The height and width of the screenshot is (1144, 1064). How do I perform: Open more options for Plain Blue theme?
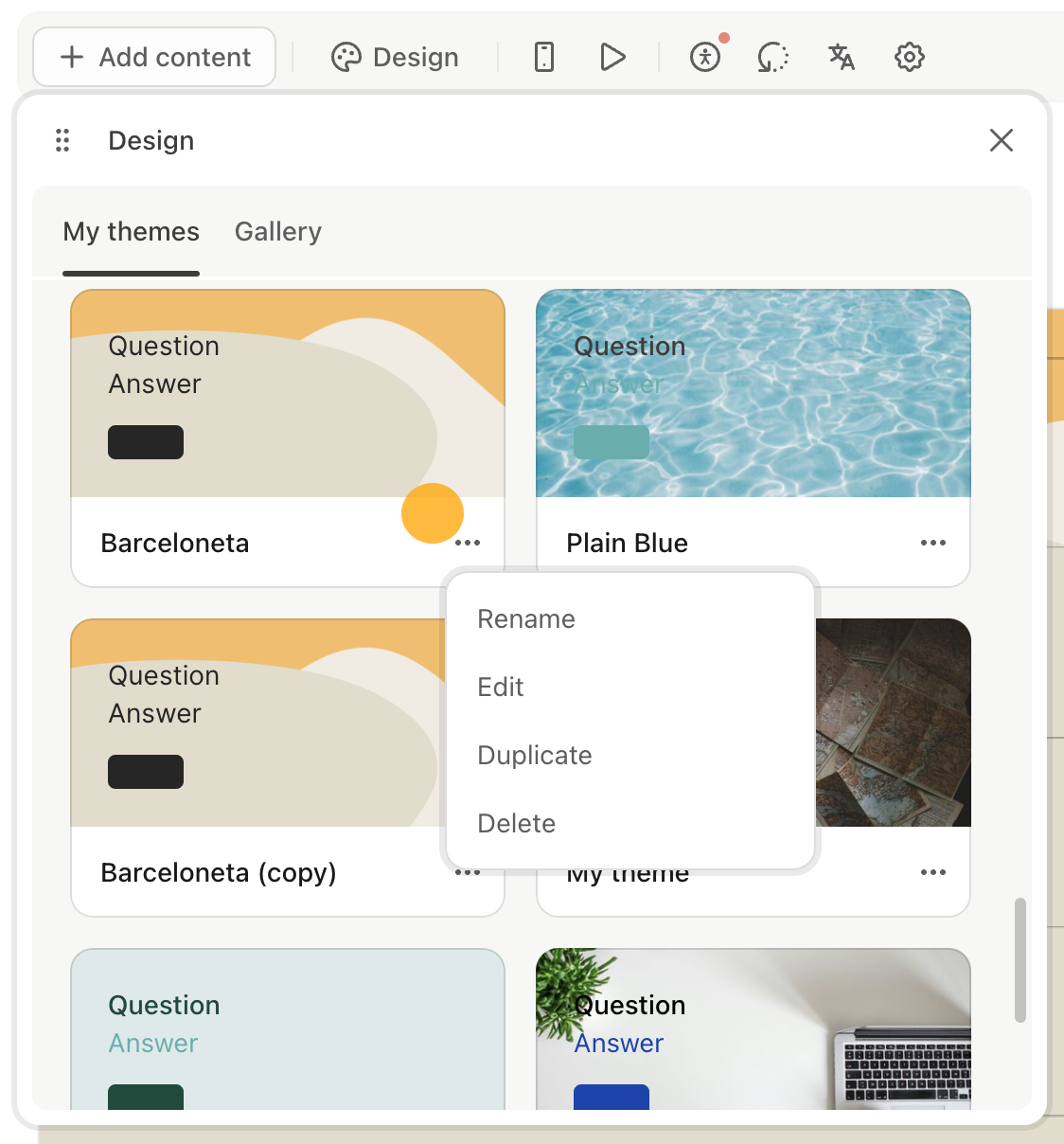(933, 543)
